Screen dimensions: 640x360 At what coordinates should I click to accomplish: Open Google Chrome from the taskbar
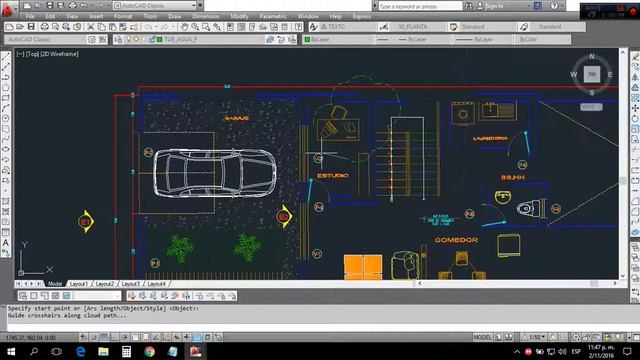pos(149,351)
